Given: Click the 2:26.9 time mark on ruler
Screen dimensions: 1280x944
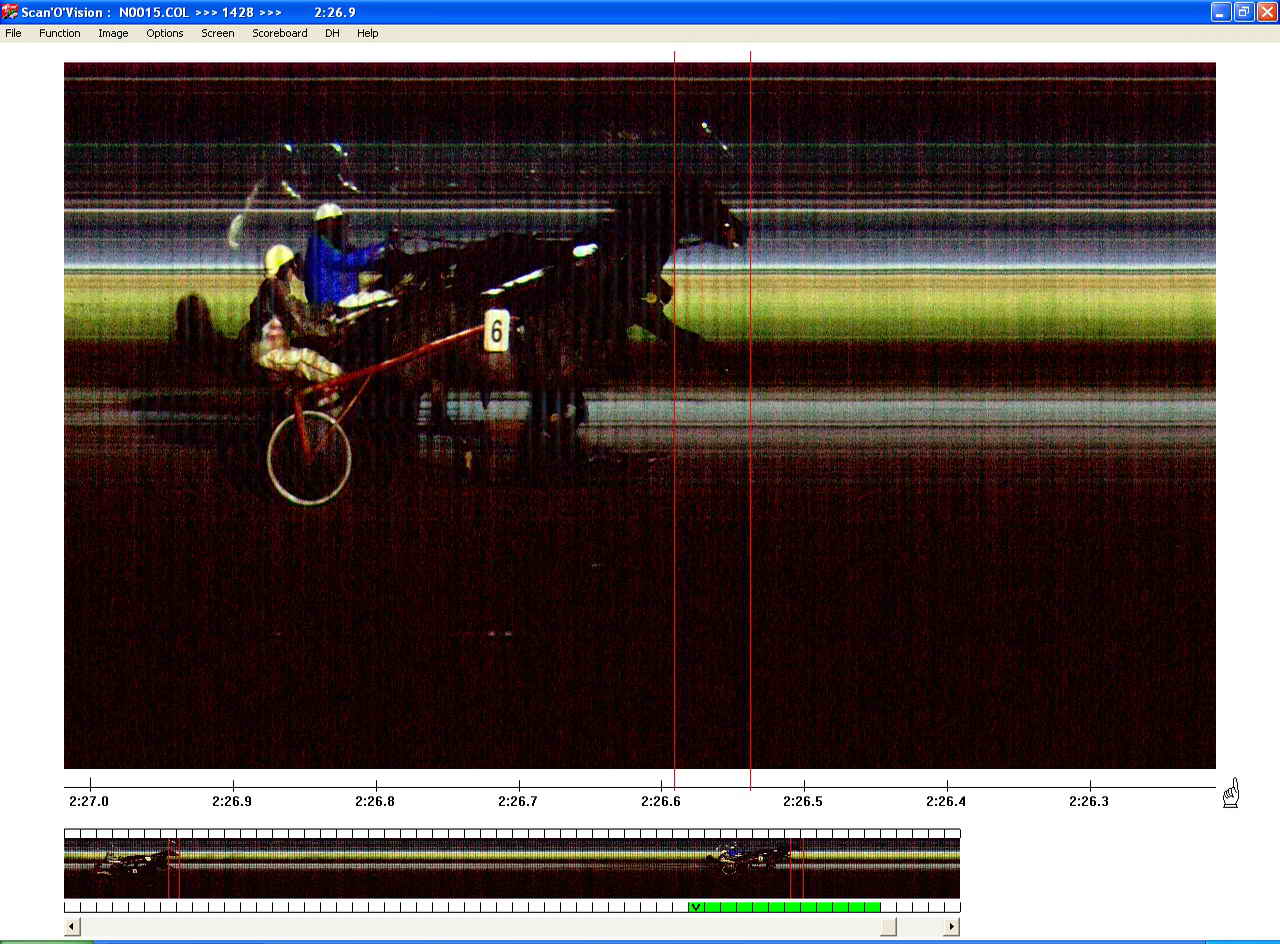Looking at the screenshot, I should [233, 801].
